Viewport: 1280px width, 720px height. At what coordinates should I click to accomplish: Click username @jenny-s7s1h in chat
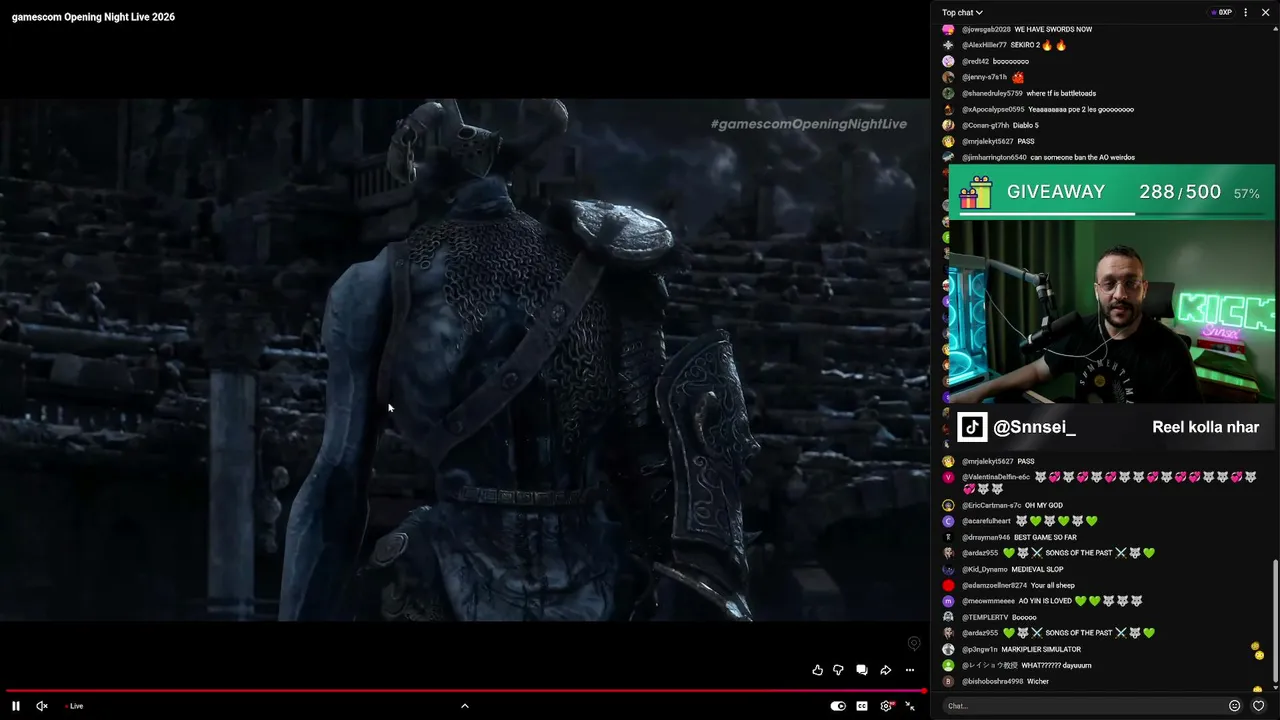tap(984, 77)
